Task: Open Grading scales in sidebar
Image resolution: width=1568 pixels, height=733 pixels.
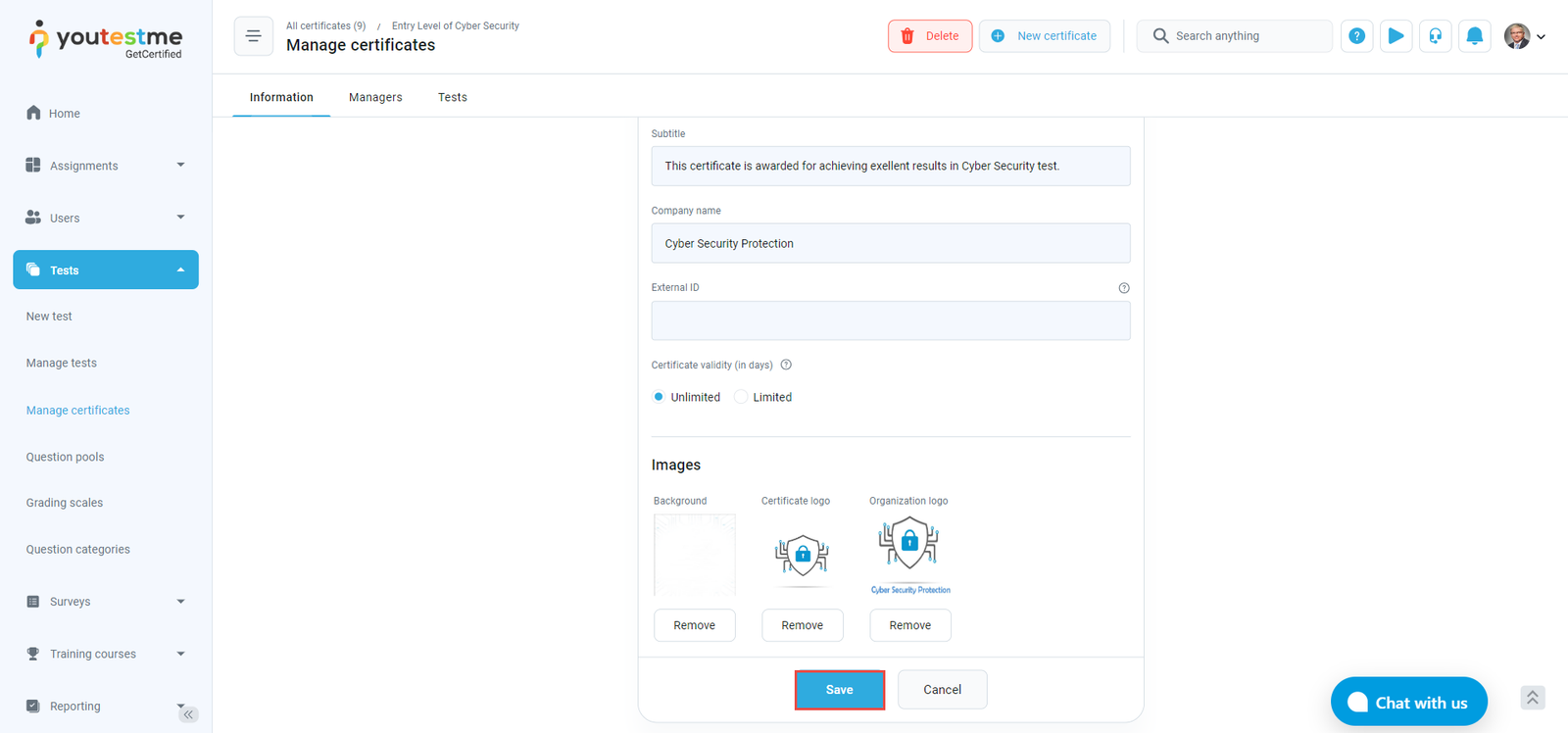Action: click(65, 503)
